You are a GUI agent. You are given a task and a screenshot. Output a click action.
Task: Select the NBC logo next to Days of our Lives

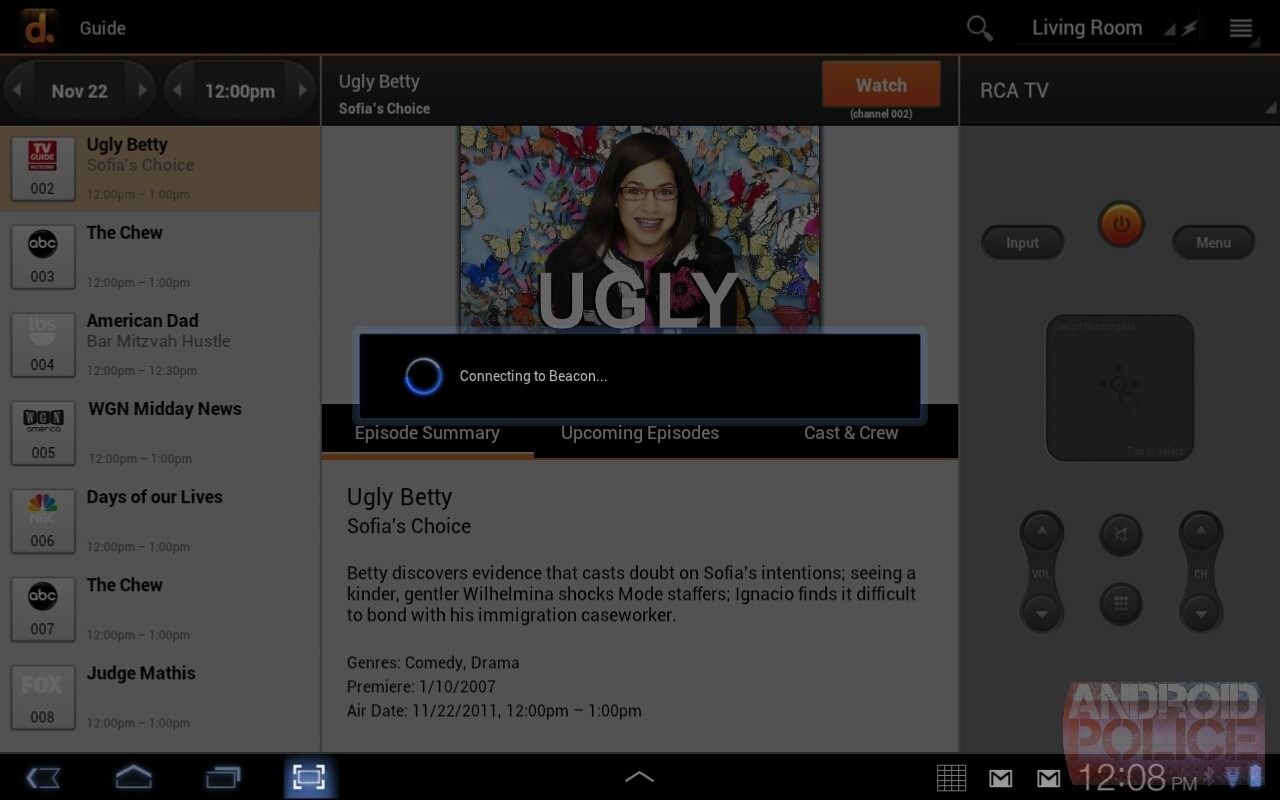click(x=43, y=520)
